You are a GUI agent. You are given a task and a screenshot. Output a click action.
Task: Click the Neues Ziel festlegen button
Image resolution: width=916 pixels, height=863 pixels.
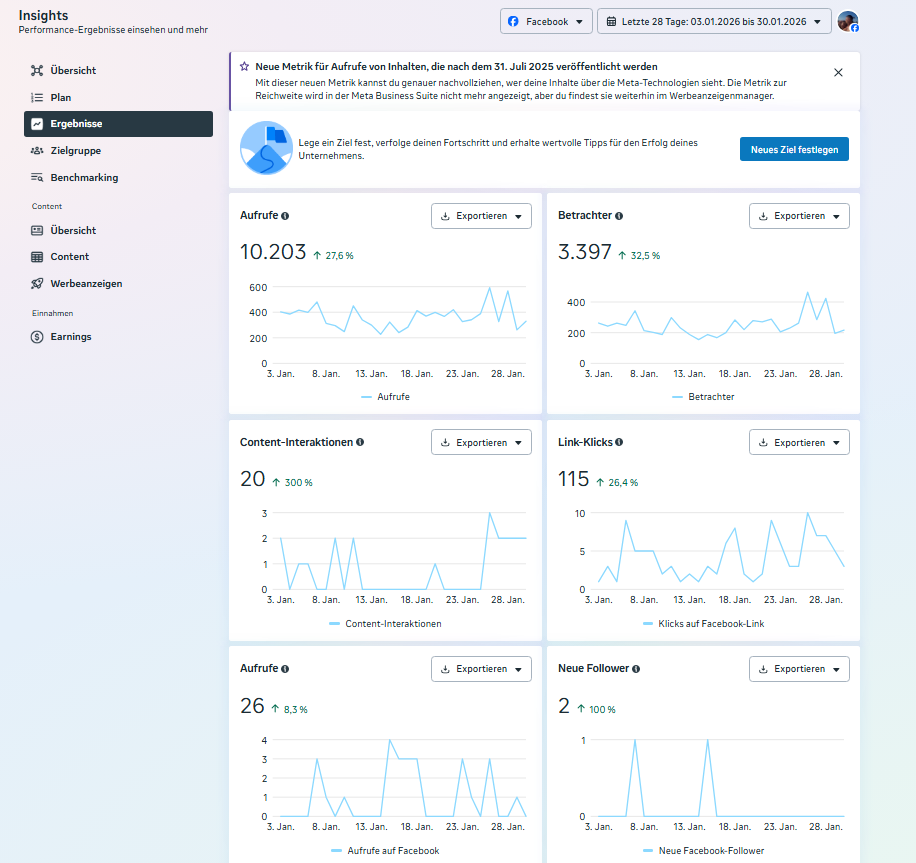(x=794, y=148)
